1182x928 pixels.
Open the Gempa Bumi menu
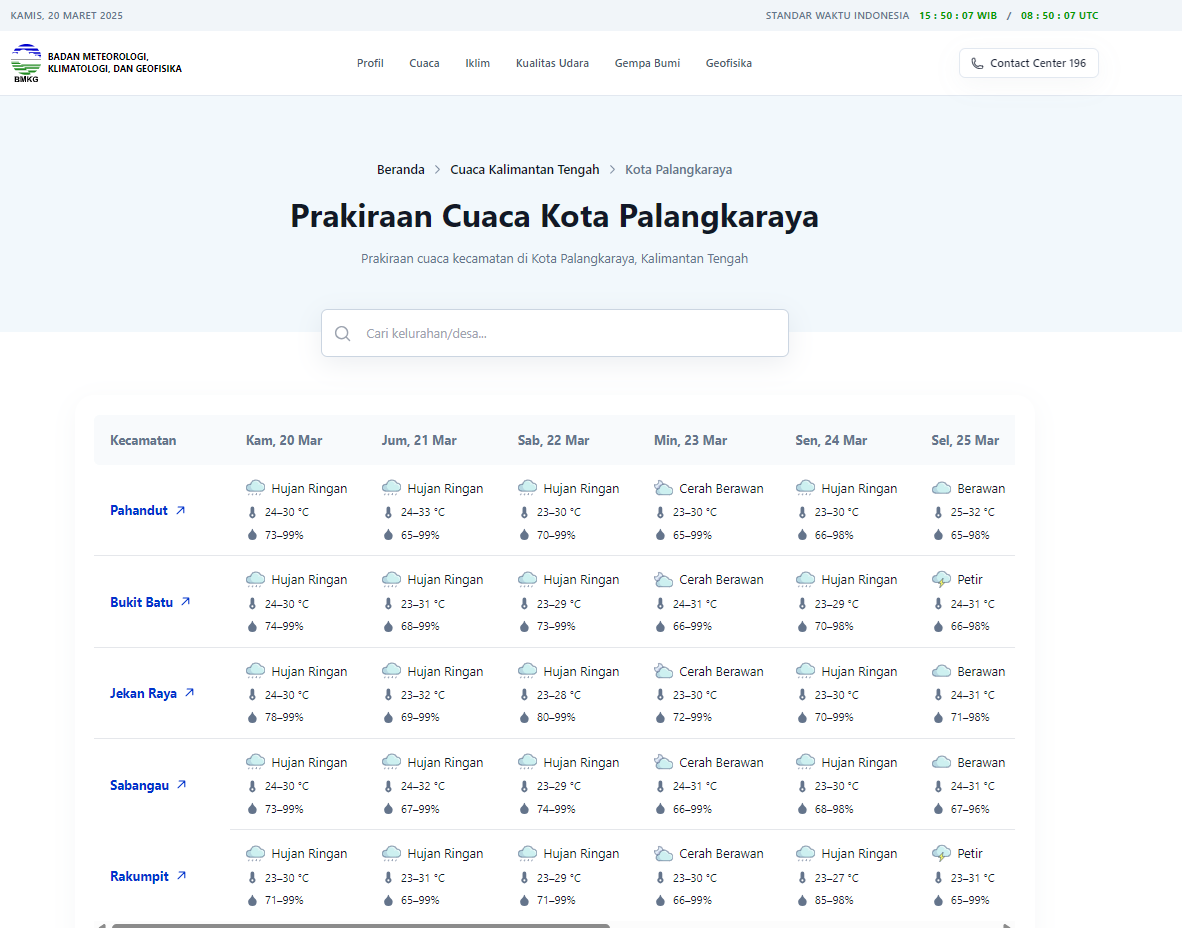647,63
